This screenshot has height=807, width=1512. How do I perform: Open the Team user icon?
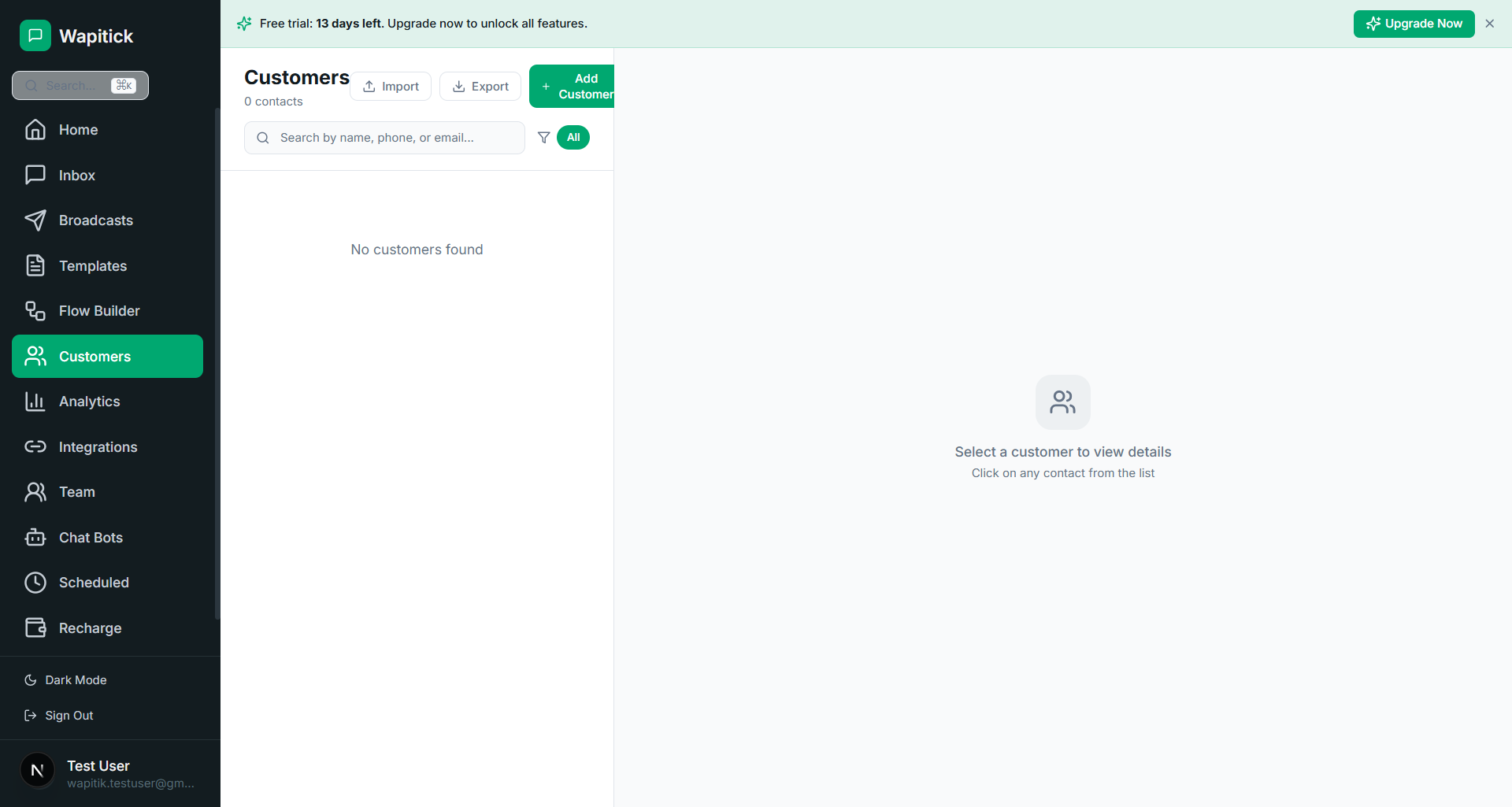click(x=35, y=492)
